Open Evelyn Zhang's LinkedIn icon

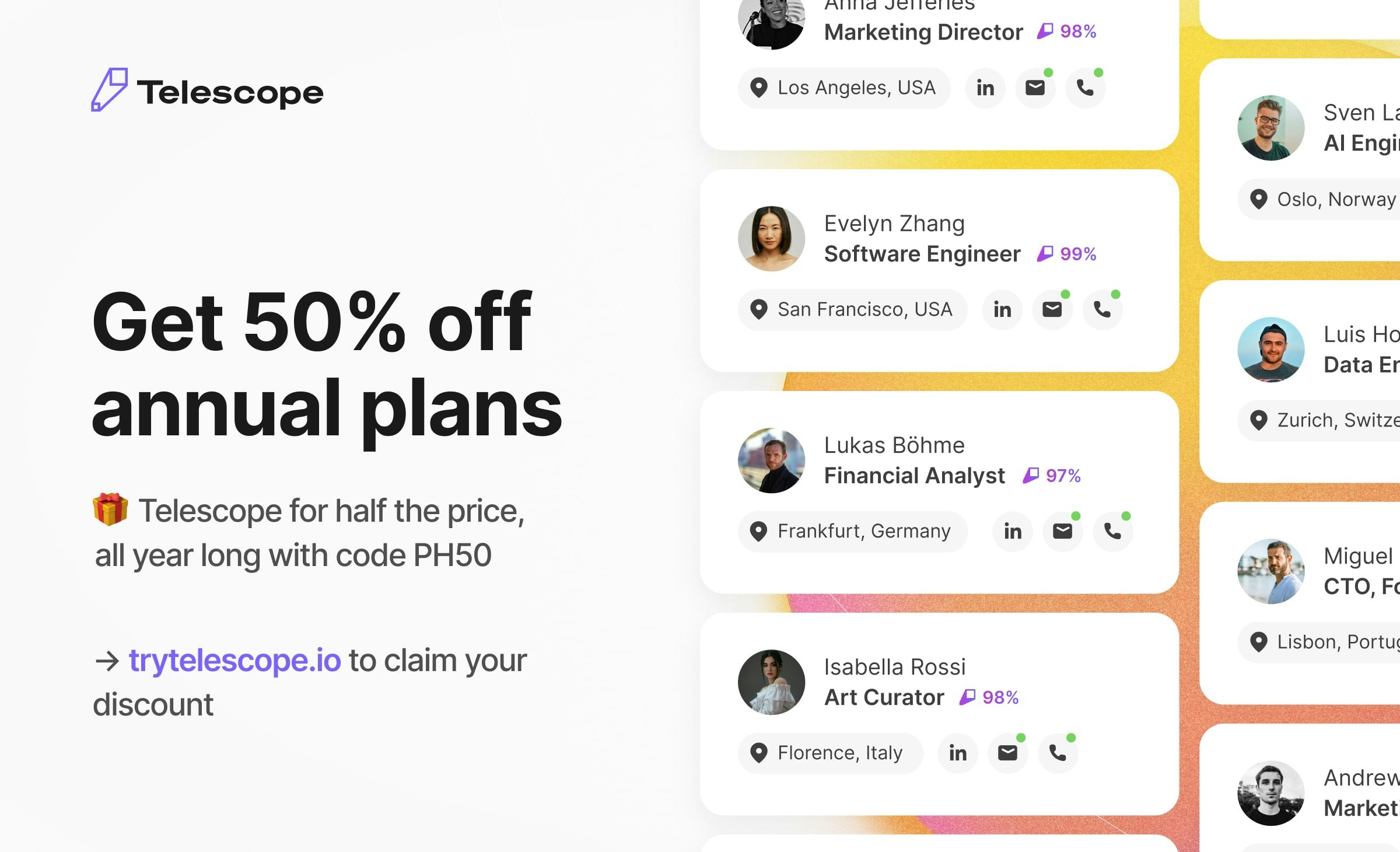click(x=1002, y=309)
